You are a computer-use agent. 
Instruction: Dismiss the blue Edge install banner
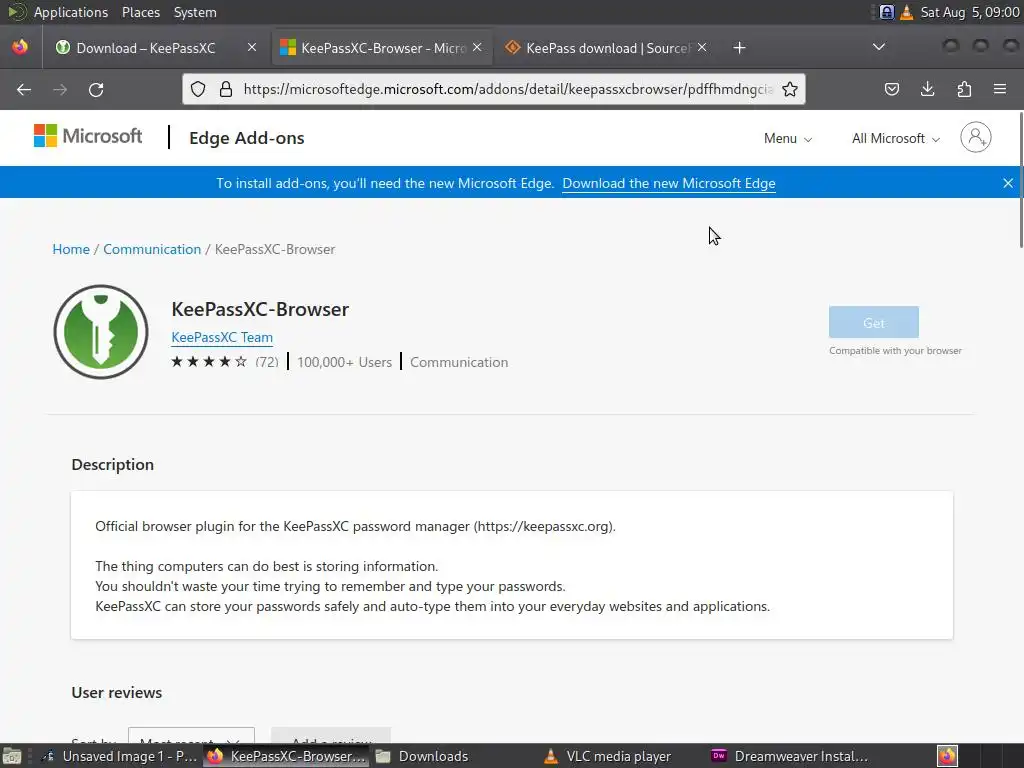click(1008, 184)
